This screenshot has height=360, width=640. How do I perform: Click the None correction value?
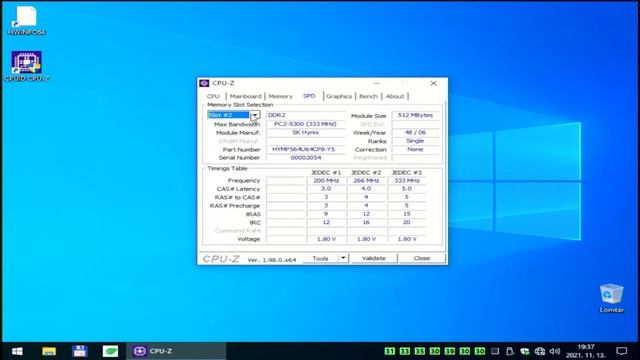(x=415, y=149)
